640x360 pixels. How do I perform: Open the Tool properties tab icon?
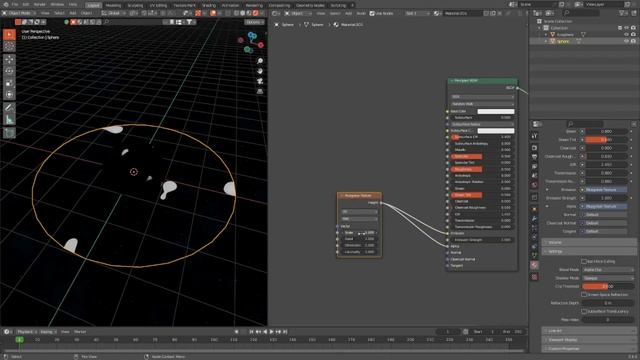535,136
